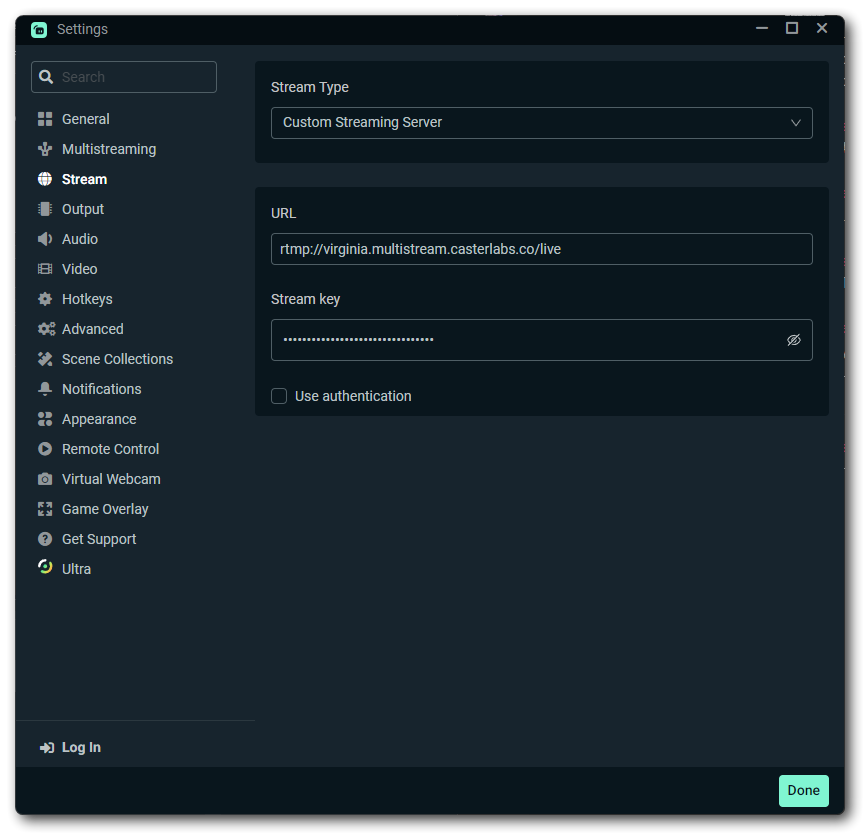865x835 pixels.
Task: Open the Stream Type dropdown
Action: tap(542, 122)
